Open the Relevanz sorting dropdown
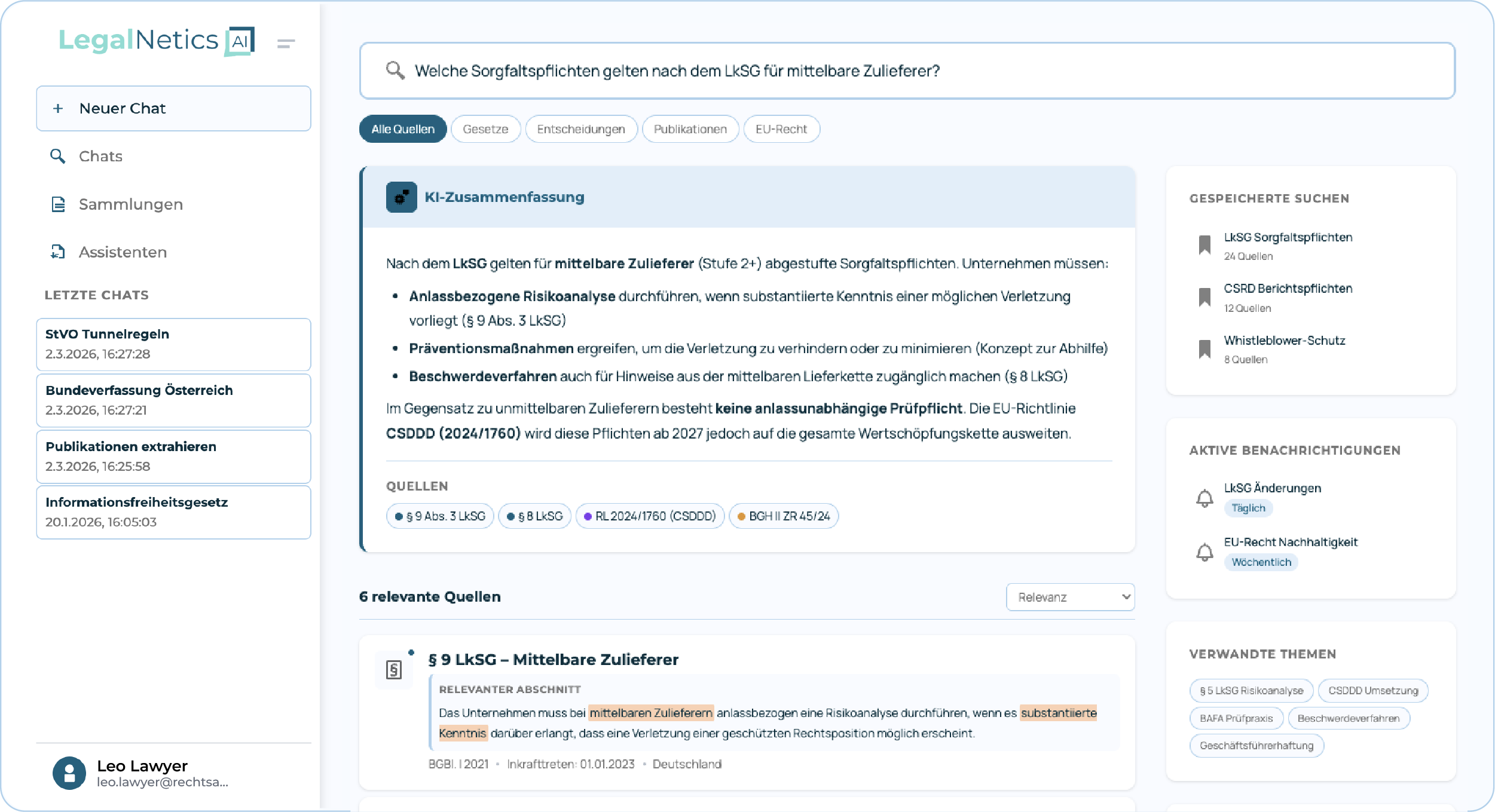The image size is (1495, 812). 1070,596
